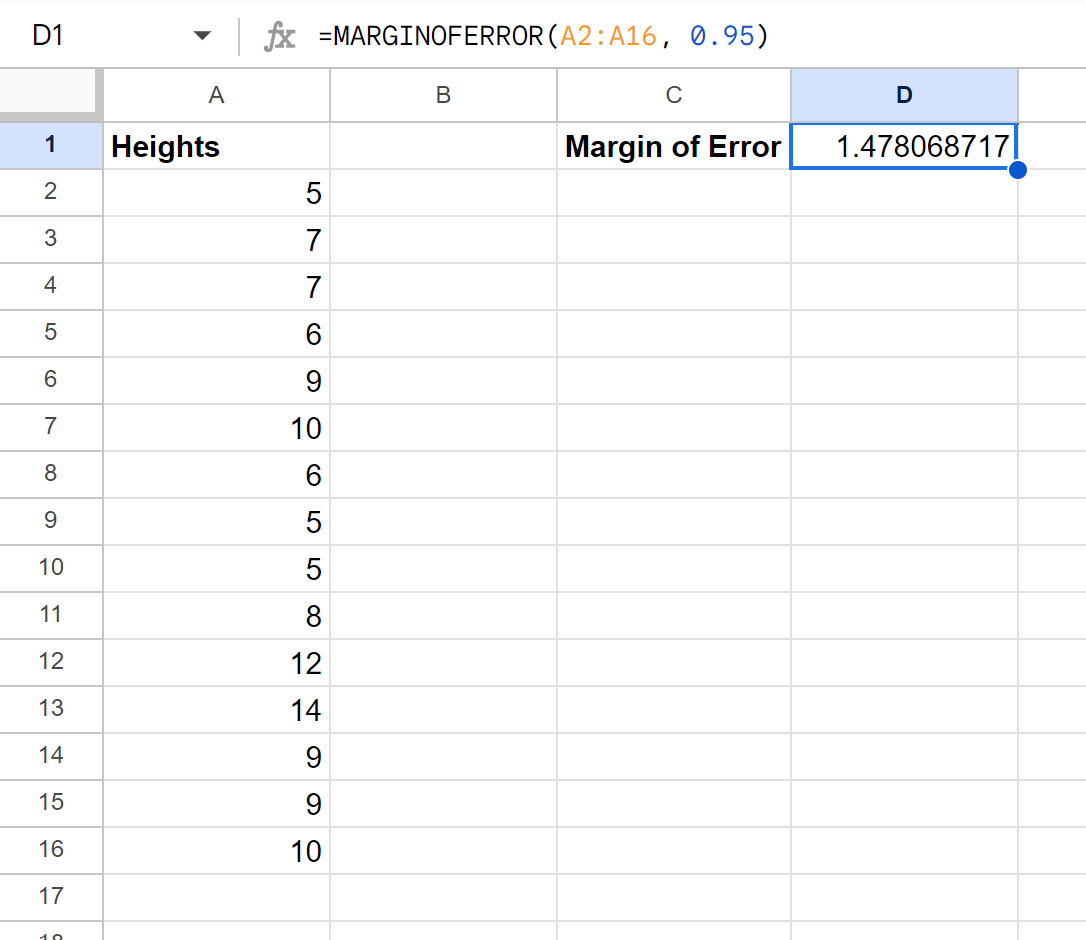Select row 6 header

(x=51, y=380)
